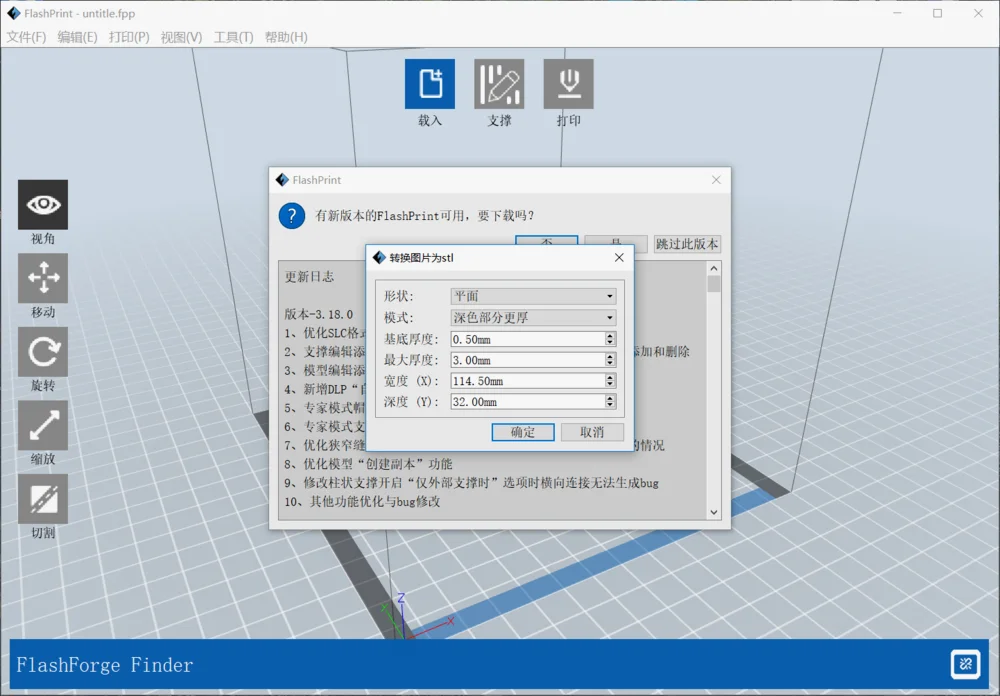The width and height of the screenshot is (1000, 696).
Task: Click the changelog scrollbar up arrow
Action: click(714, 268)
